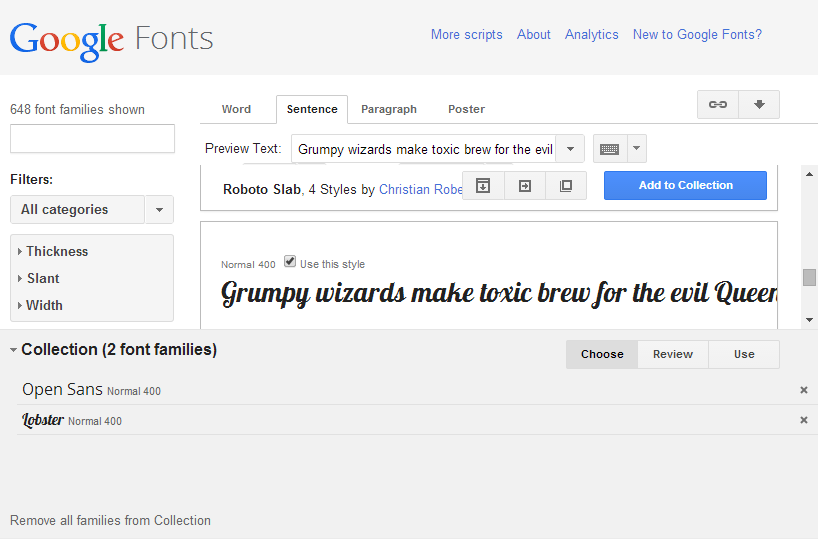Viewport: 818px width, 539px height.
Task: Open Christian Robertson designer link
Action: [x=420, y=189]
